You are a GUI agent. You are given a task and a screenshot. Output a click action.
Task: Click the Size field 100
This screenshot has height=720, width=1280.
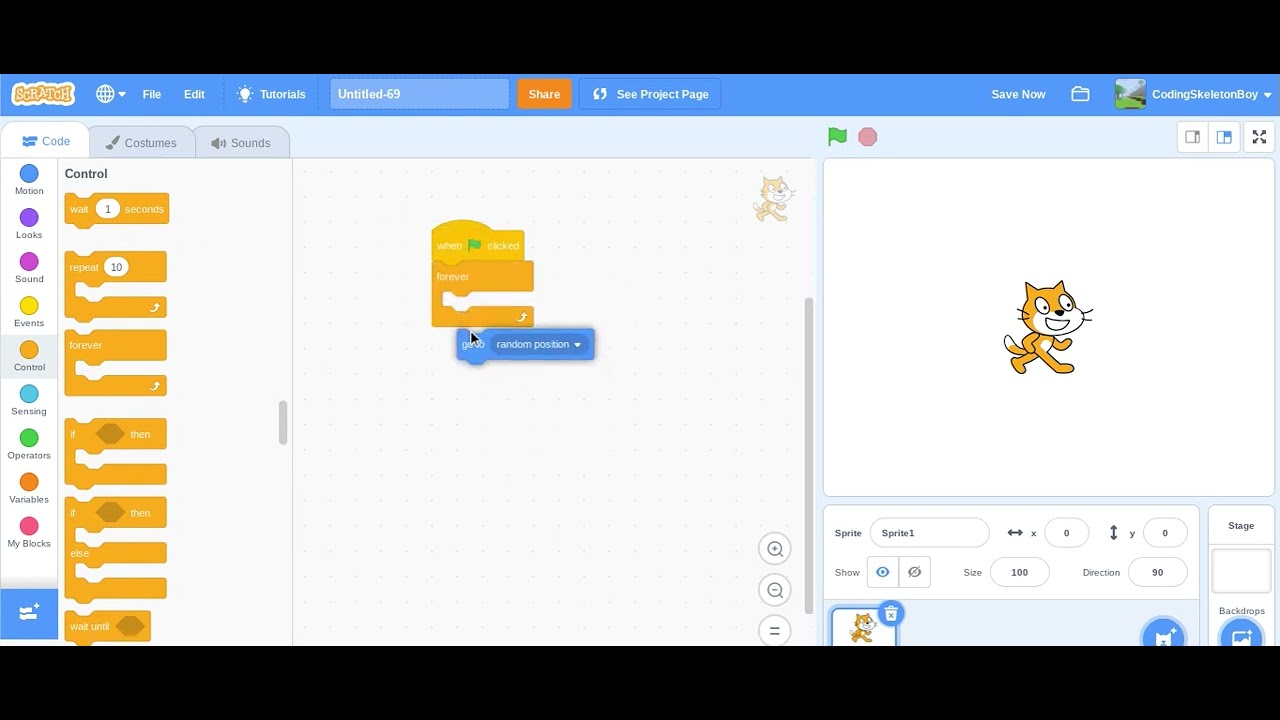[1019, 572]
